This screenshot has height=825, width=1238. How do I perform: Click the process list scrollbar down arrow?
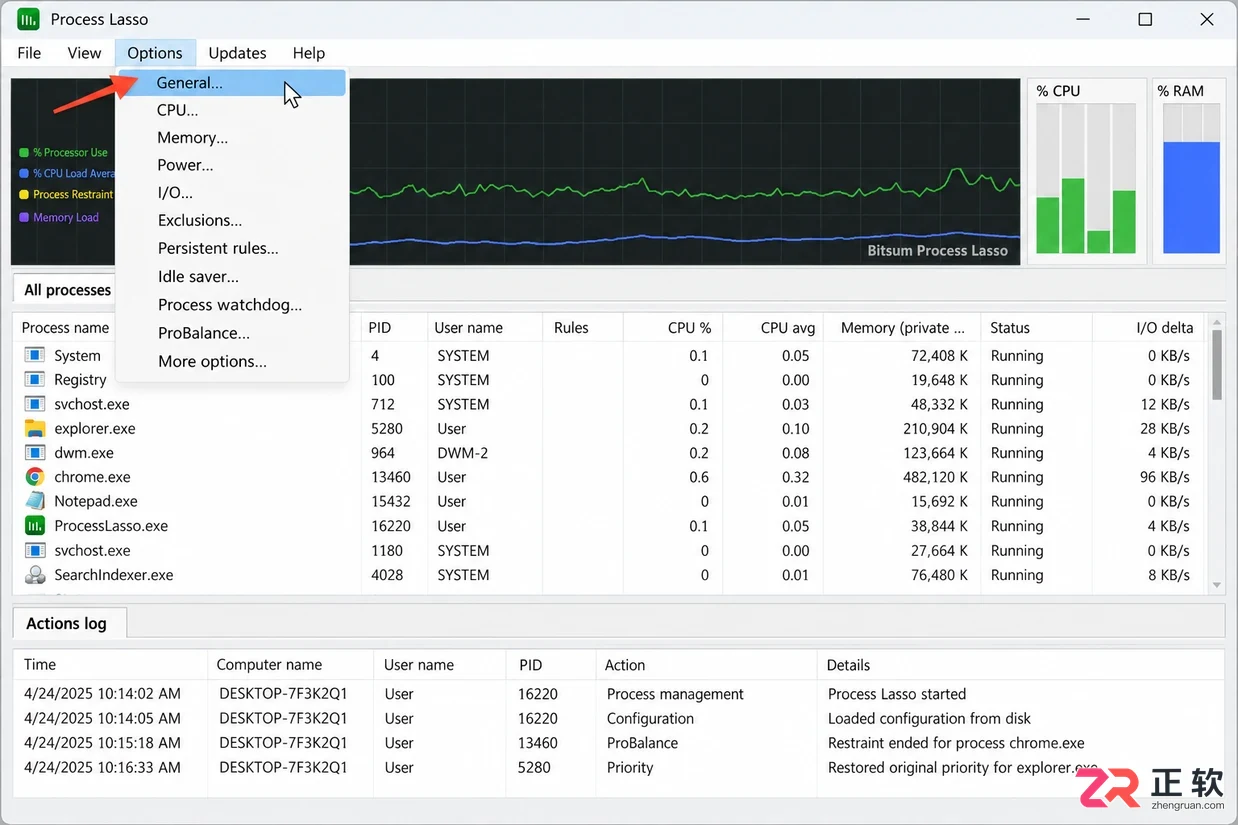[x=1217, y=585]
